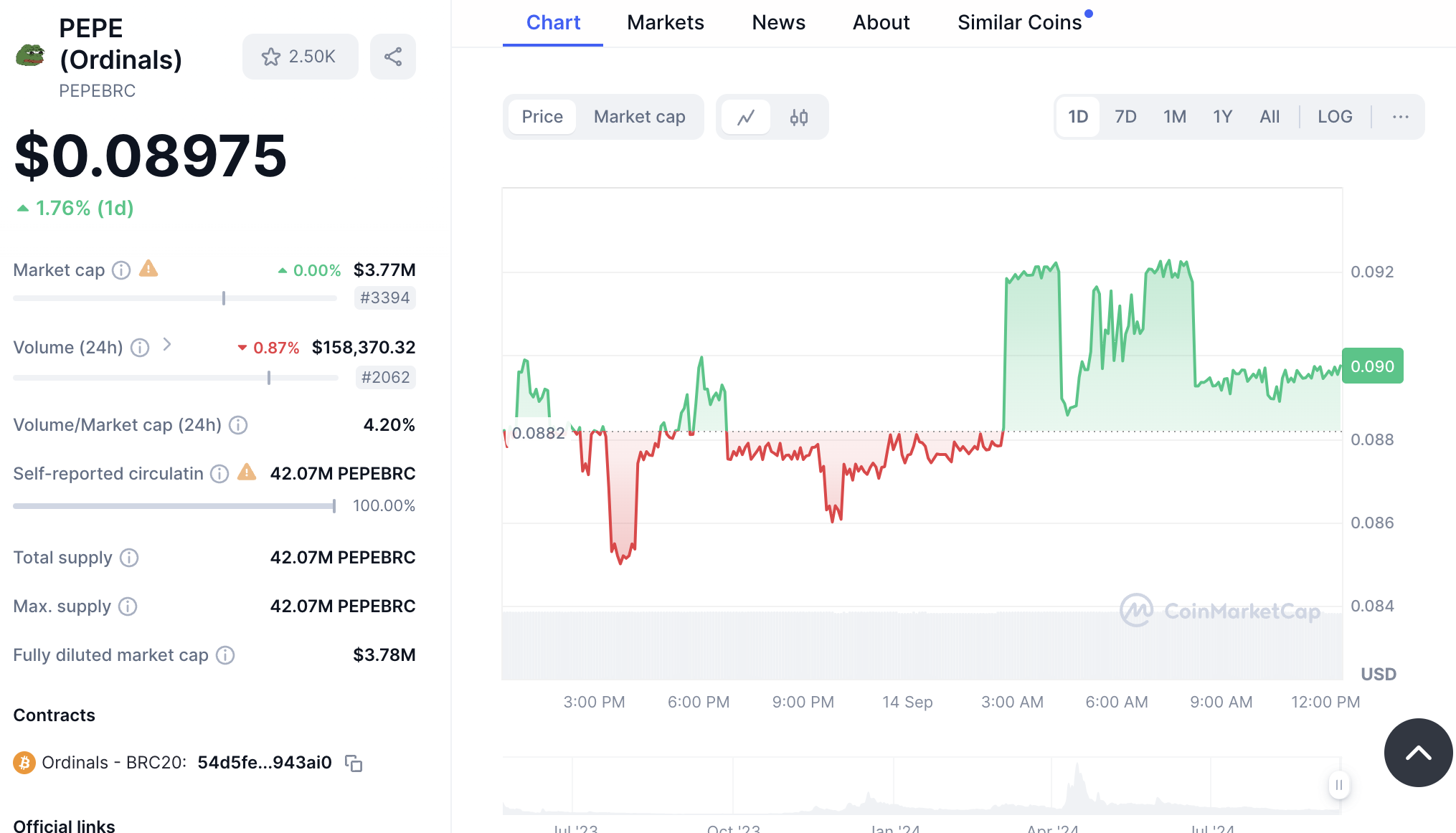1456x833 pixels.
Task: Show Market cap info tooltip icon
Action: coord(122,270)
